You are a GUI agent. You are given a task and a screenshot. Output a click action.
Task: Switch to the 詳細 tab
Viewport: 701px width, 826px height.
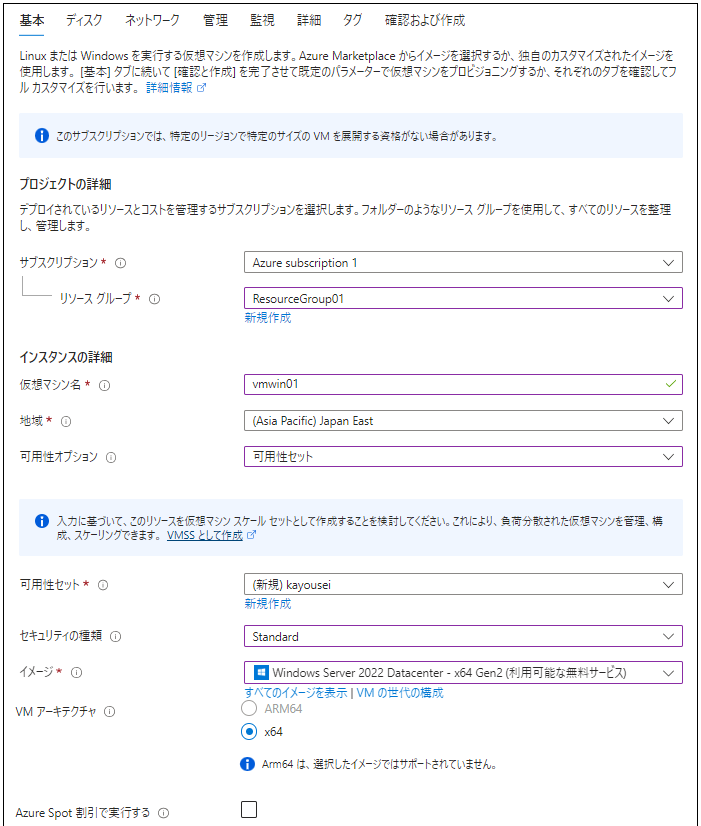click(x=309, y=21)
